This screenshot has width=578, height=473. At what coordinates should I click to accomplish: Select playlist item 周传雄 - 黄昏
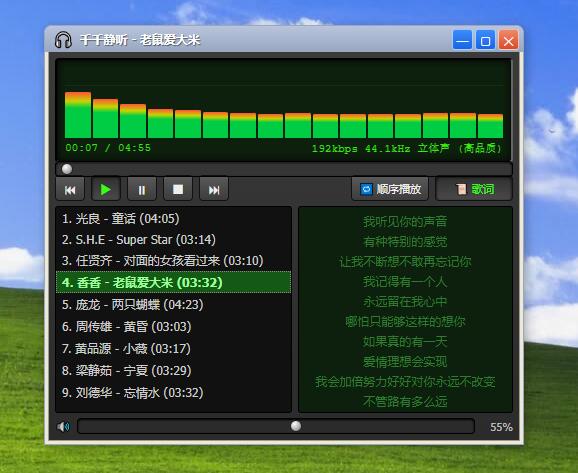(173, 327)
